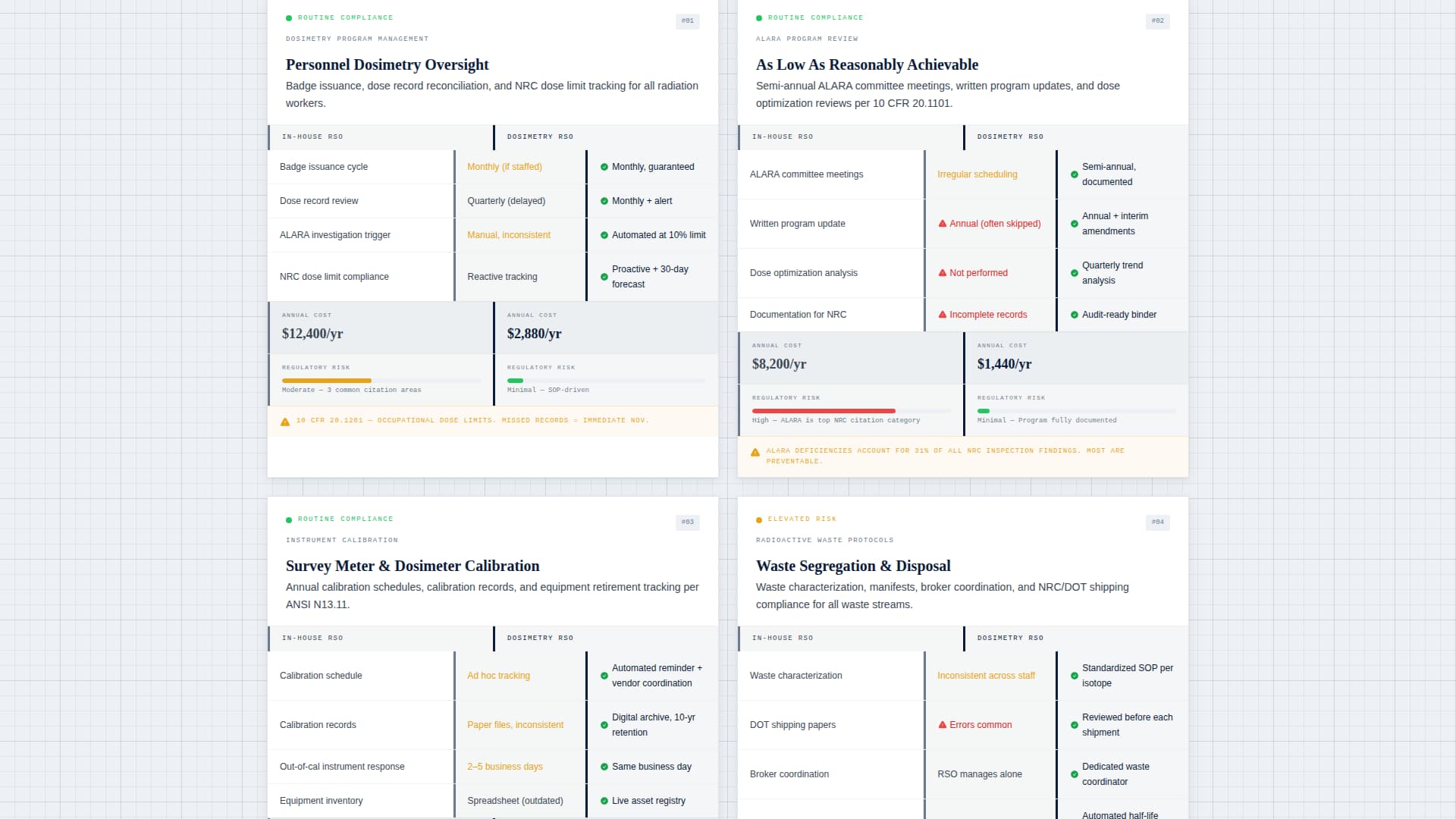Click the check icon beside Semi-annual, documented
1456x819 pixels.
[1075, 174]
